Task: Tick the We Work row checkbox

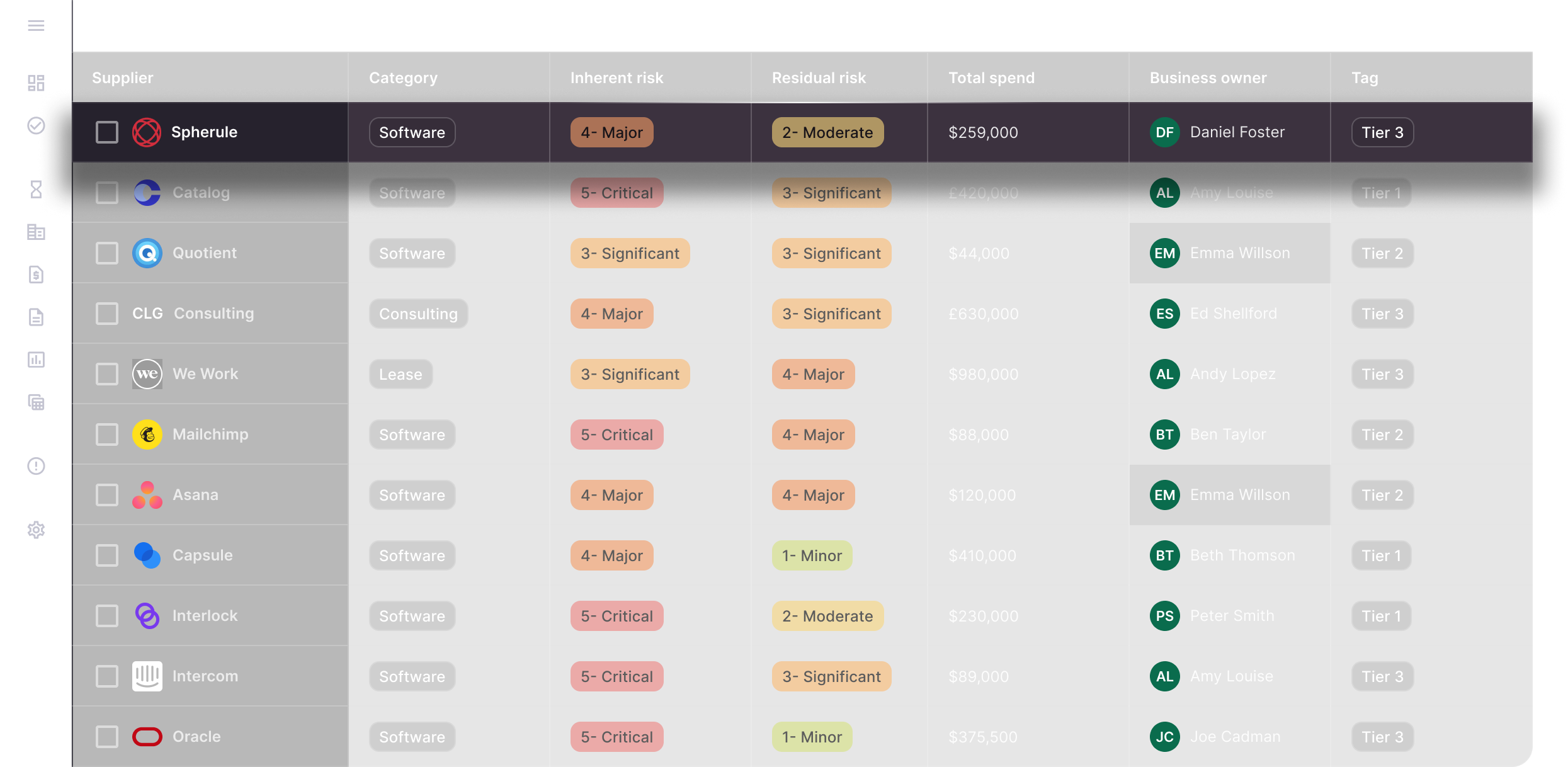Action: coord(107,374)
